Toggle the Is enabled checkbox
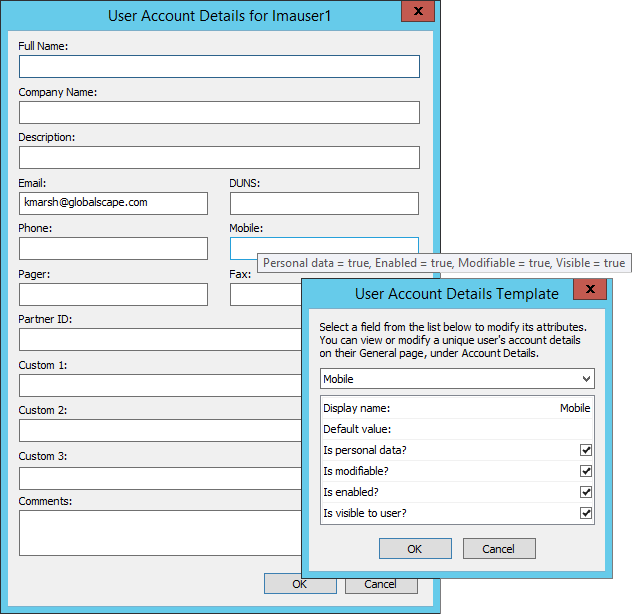 point(586,492)
